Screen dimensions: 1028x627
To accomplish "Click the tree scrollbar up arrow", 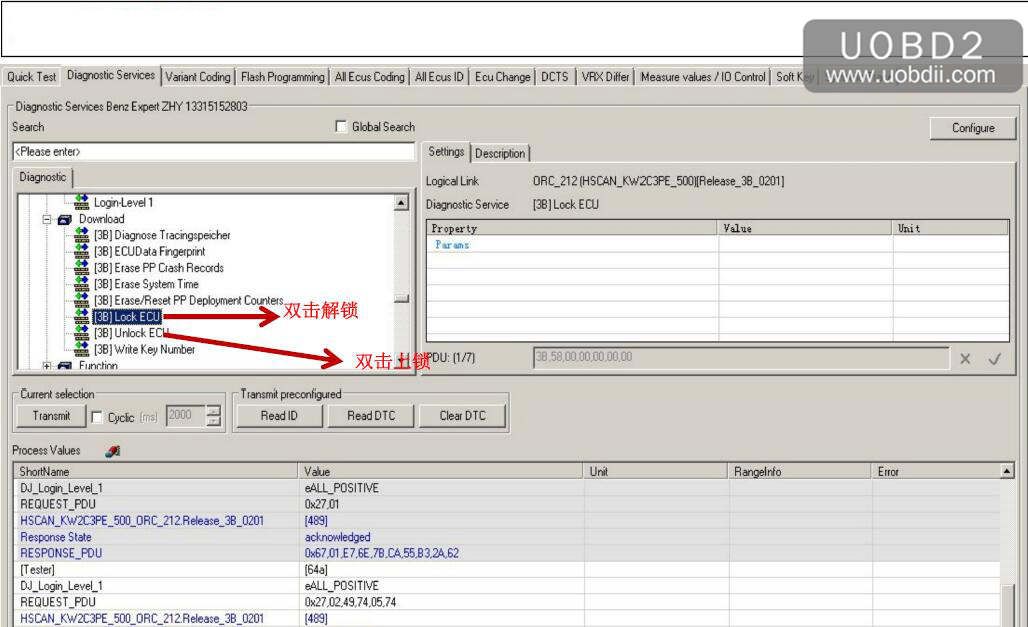I will (402, 203).
